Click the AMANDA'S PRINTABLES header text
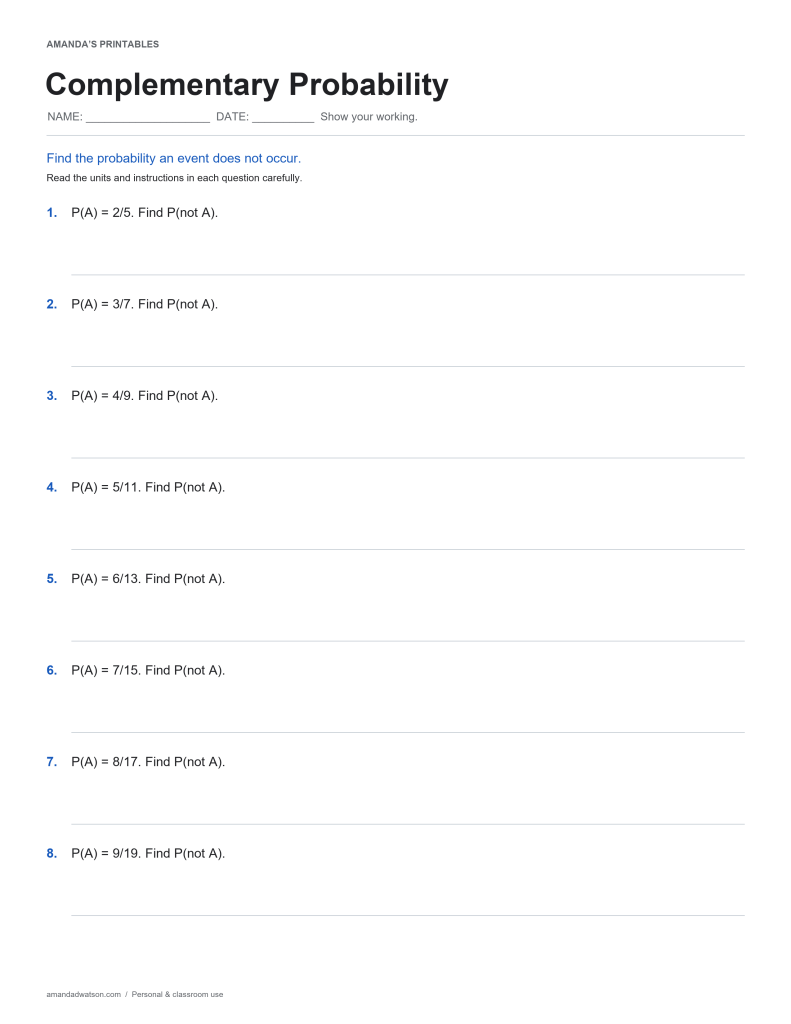 [x=103, y=44]
